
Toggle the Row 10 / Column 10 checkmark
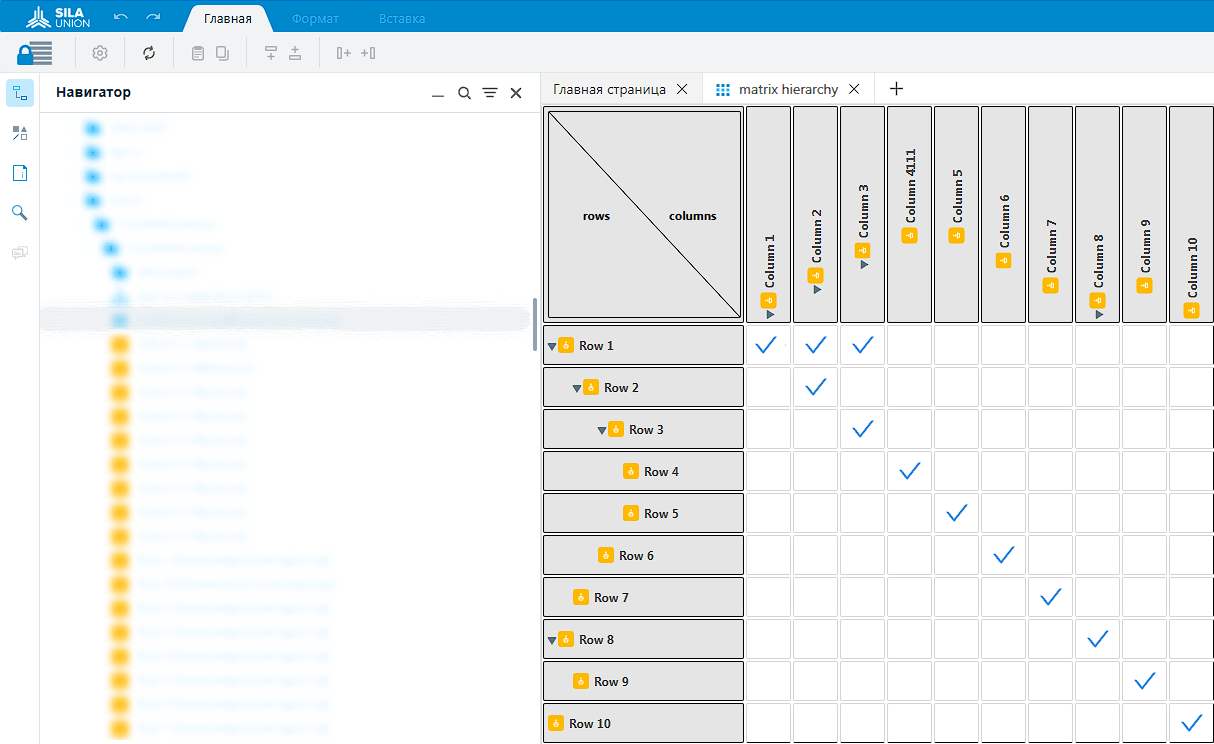coord(1191,723)
